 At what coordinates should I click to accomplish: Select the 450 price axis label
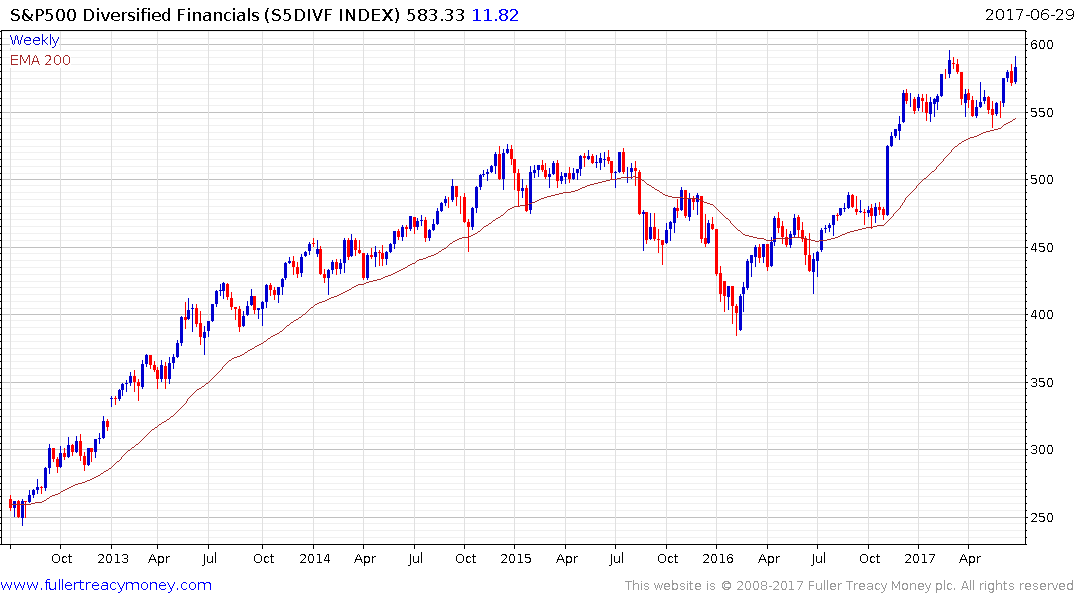click(x=1041, y=248)
